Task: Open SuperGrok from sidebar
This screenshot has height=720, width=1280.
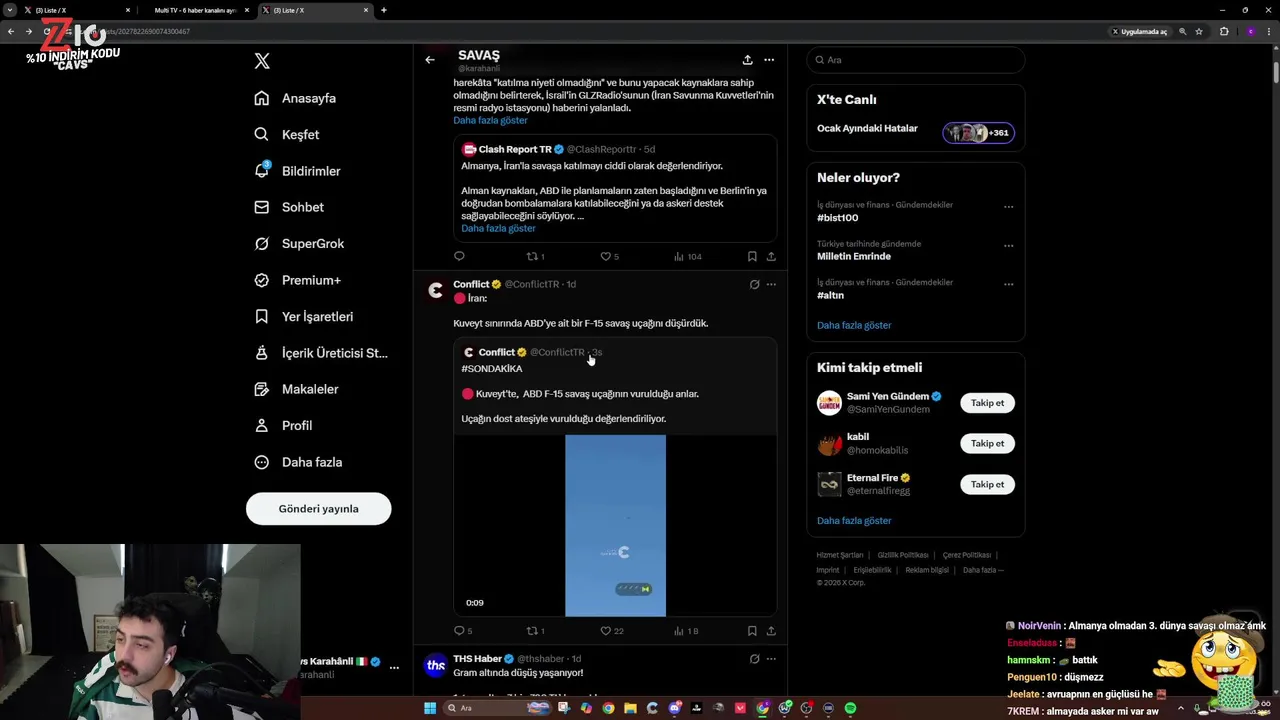Action: [x=299, y=243]
